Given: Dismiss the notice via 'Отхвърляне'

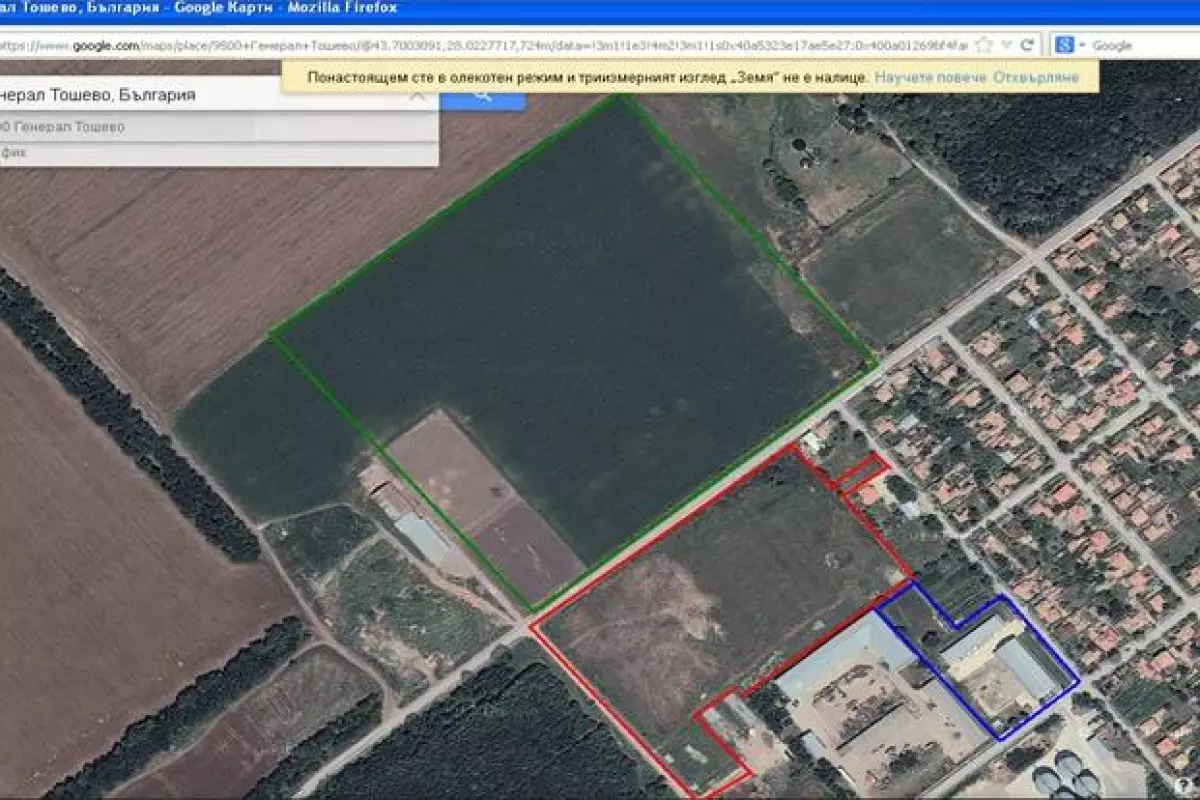Looking at the screenshot, I should click(1036, 77).
